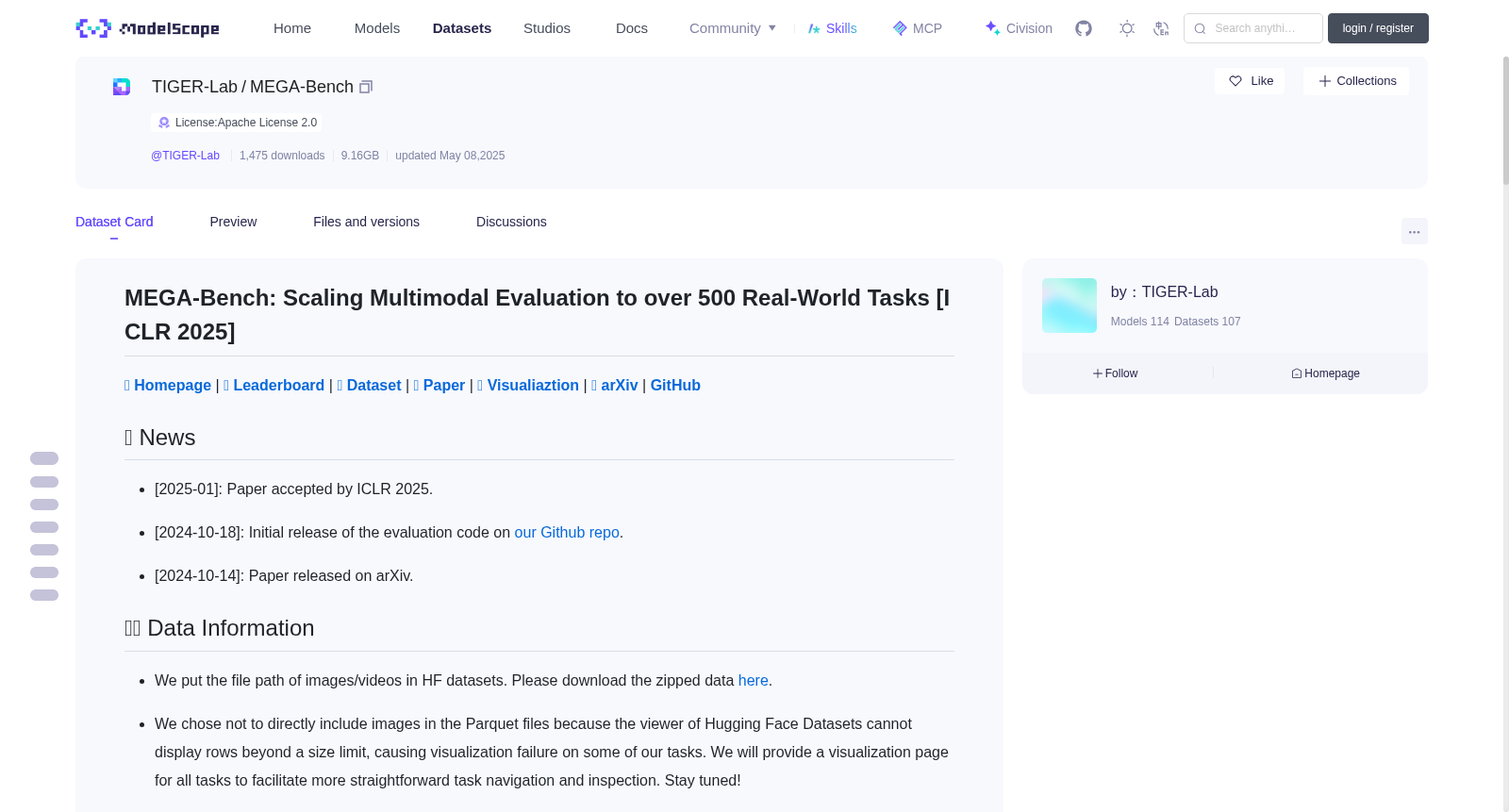Copy dataset name with the copy icon

pyautogui.click(x=366, y=87)
